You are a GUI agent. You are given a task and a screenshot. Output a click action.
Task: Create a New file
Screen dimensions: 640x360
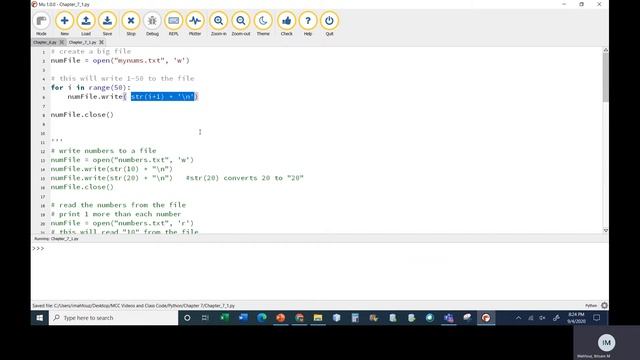coord(64,24)
